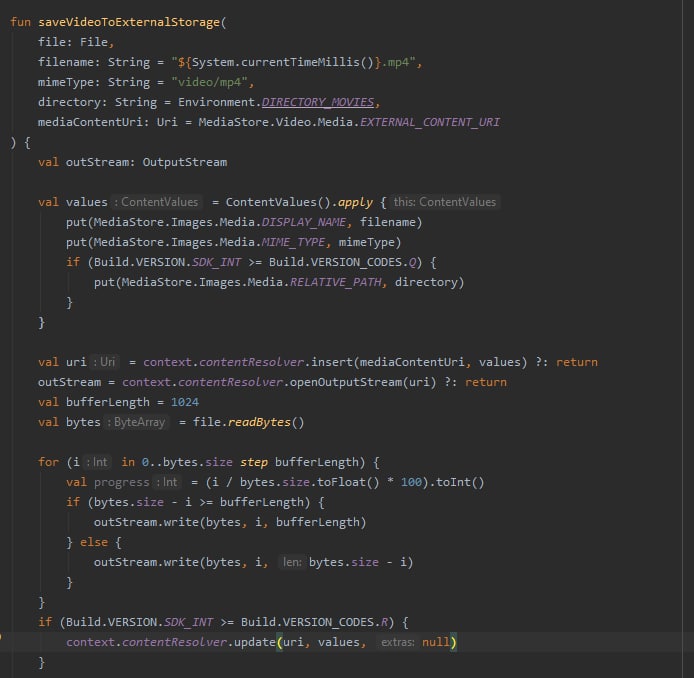Click the 100 numeric literal
Image resolution: width=694 pixels, height=678 pixels.
pyautogui.click(x=411, y=482)
